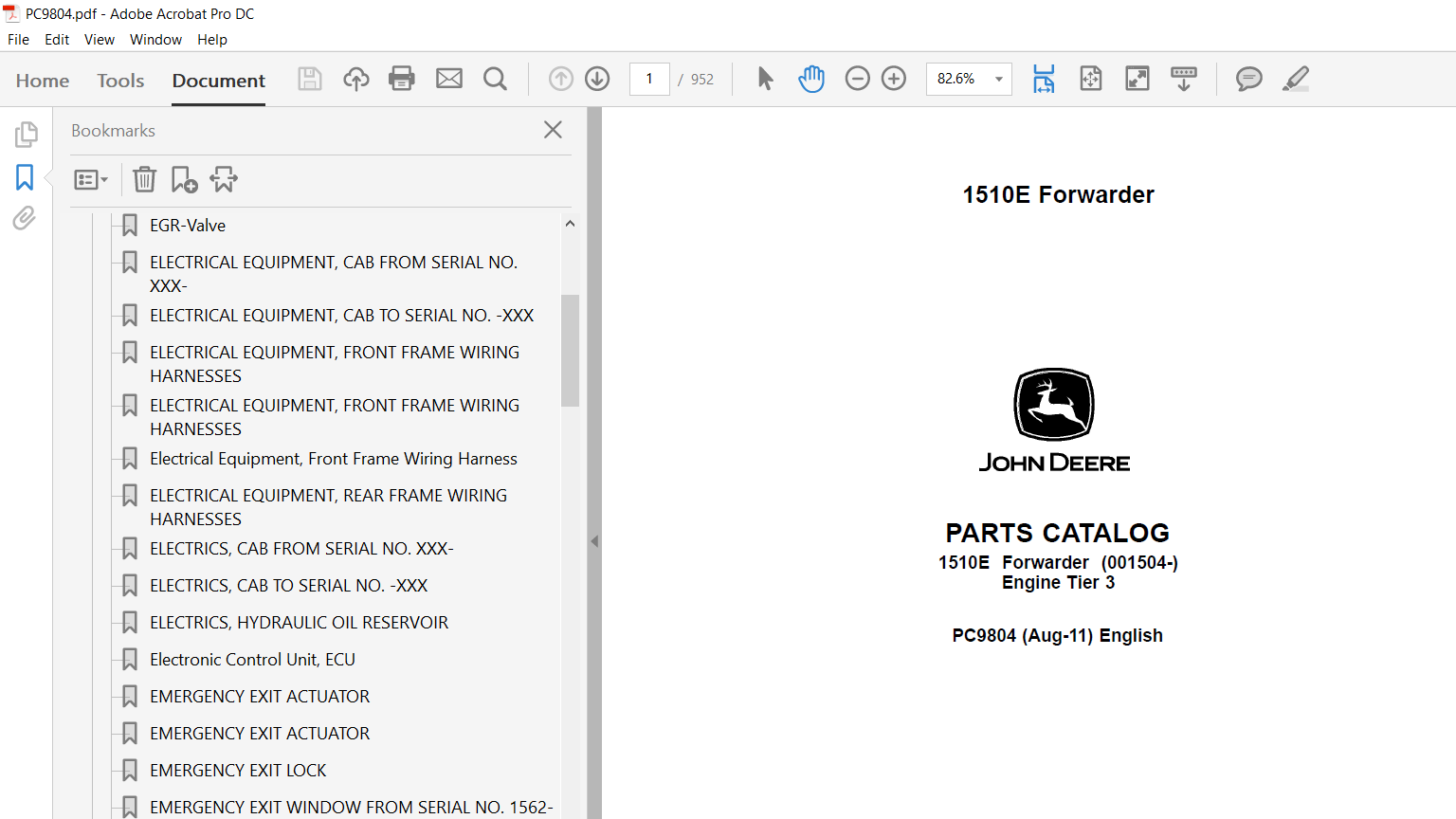Send file by email envelope icon
Screen dimensions: 1456x819
tap(449, 79)
